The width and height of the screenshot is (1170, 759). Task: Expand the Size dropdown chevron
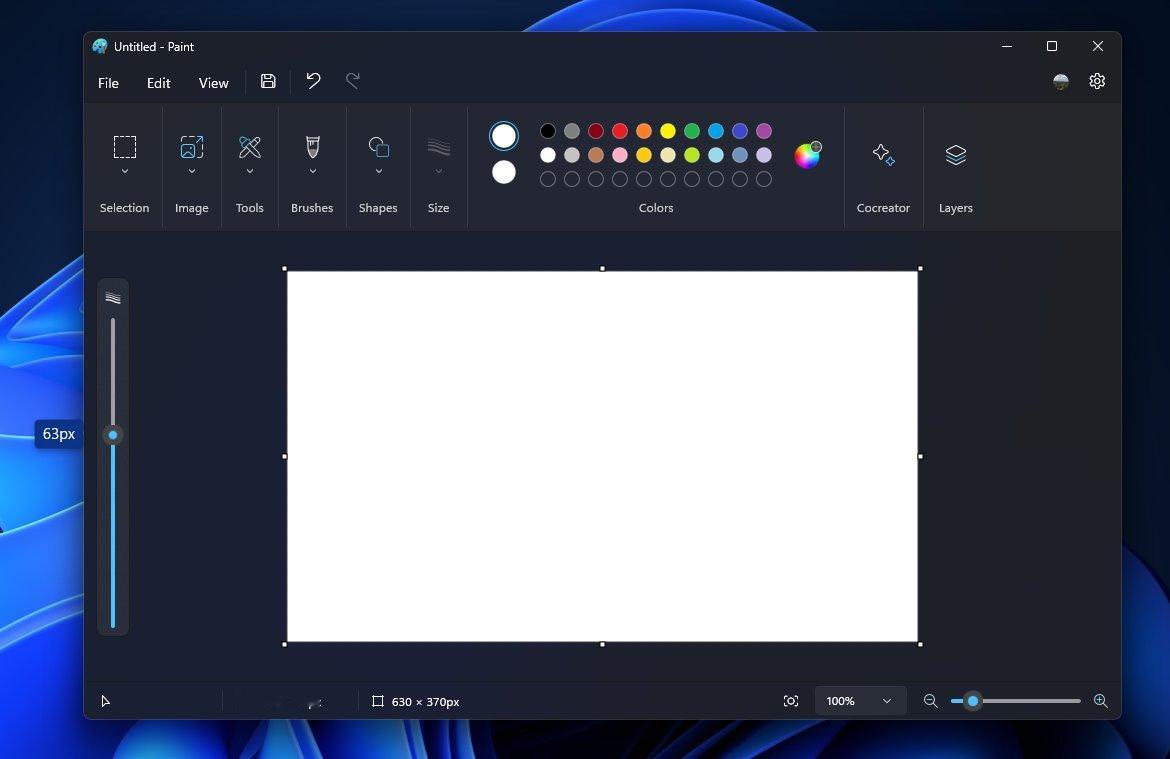(x=439, y=171)
